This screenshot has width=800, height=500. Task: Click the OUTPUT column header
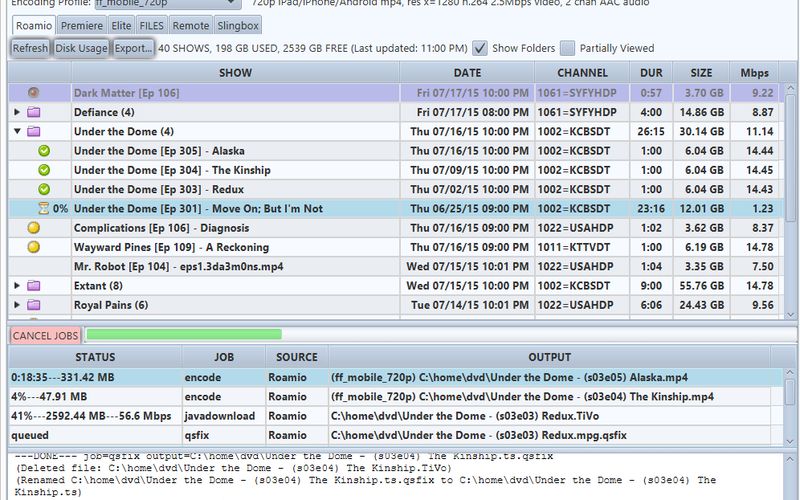(x=549, y=357)
